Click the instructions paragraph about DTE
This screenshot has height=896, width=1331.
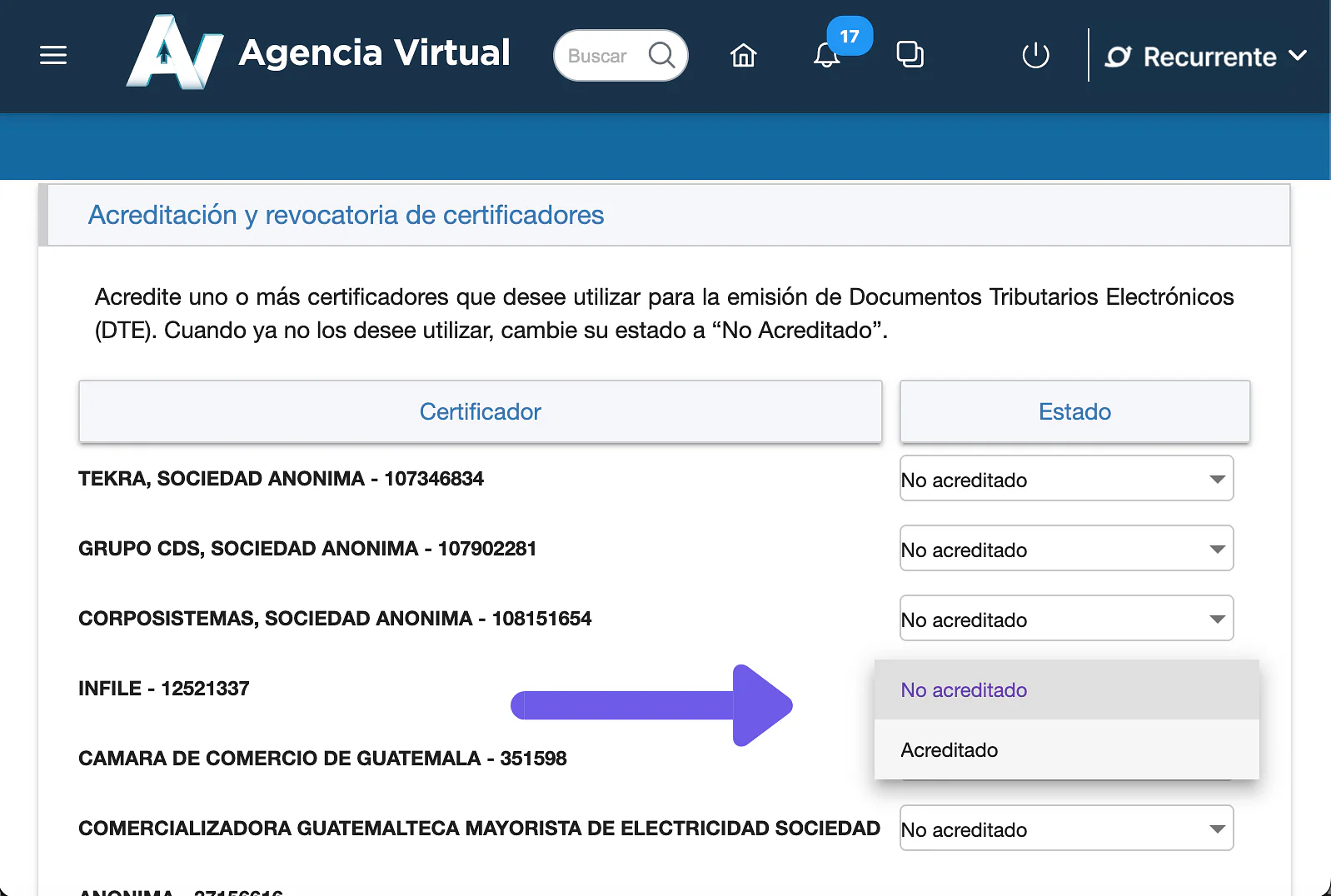point(664,313)
